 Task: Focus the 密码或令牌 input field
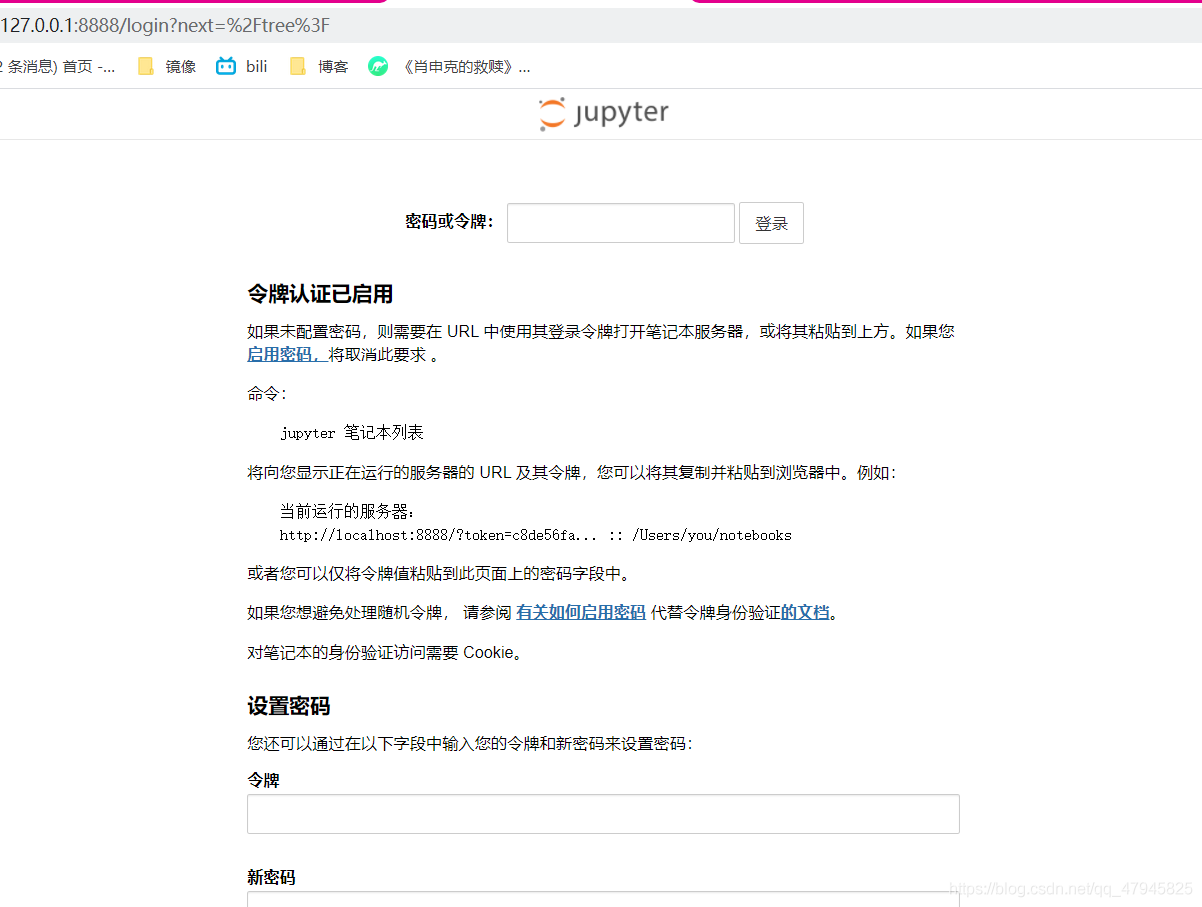[x=620, y=223]
